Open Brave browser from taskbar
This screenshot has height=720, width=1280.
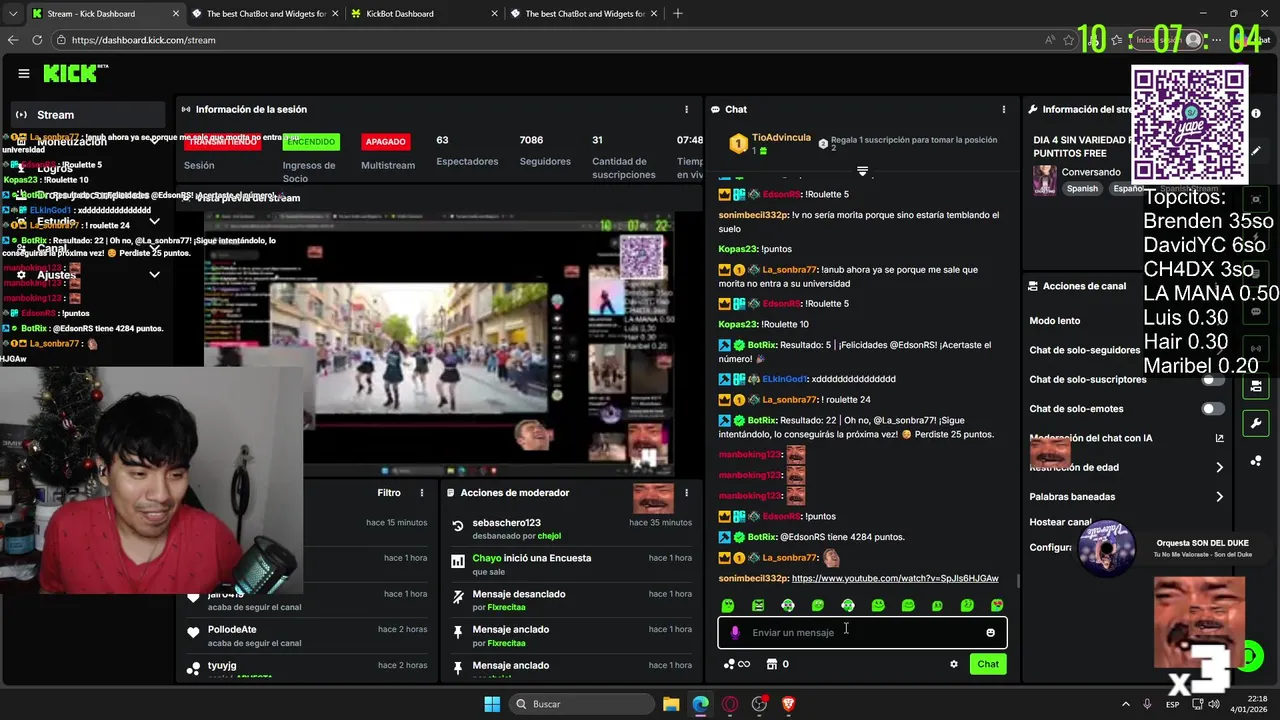tap(788, 704)
